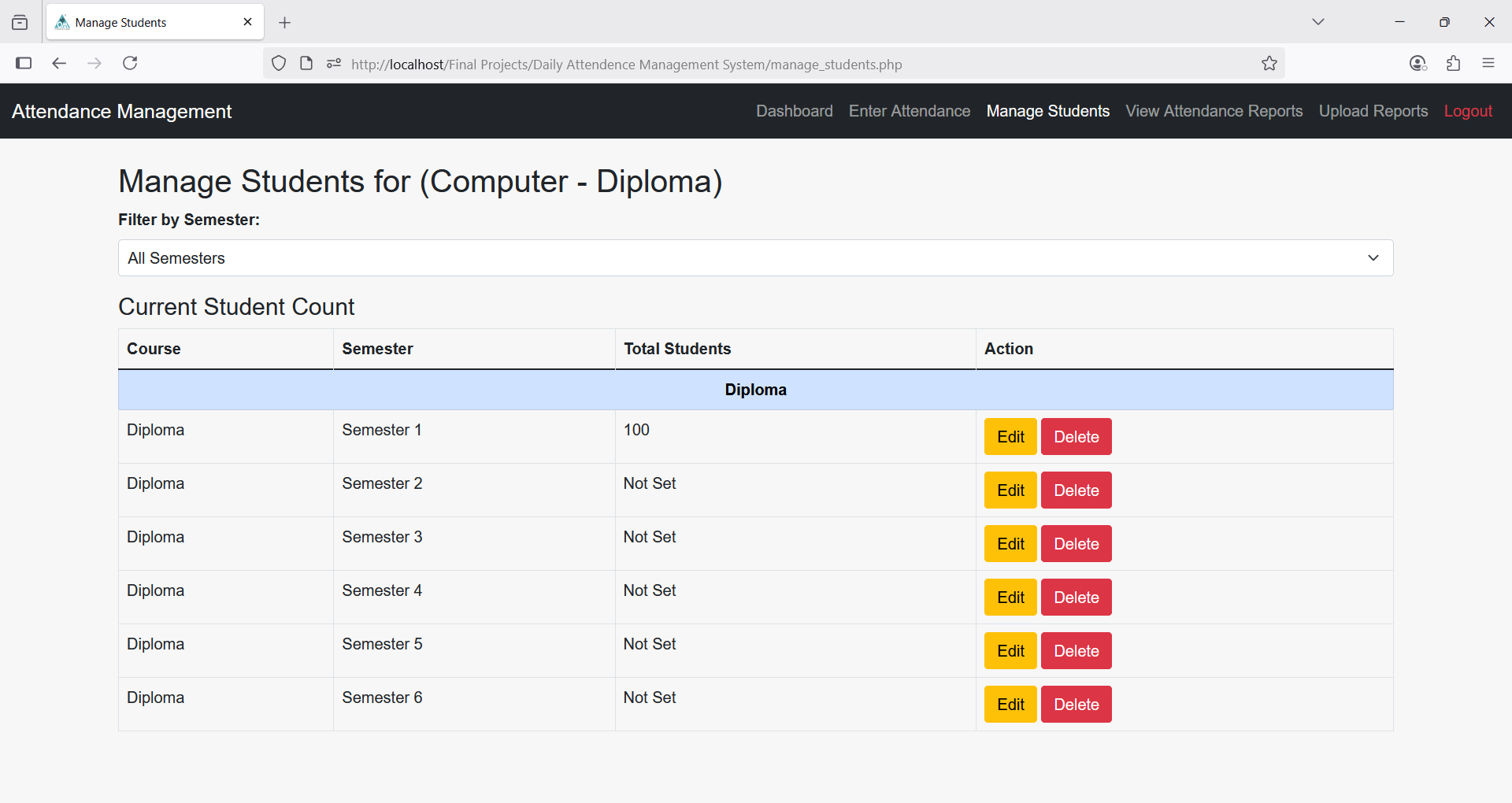Go to Enter Attendance page

coord(909,111)
